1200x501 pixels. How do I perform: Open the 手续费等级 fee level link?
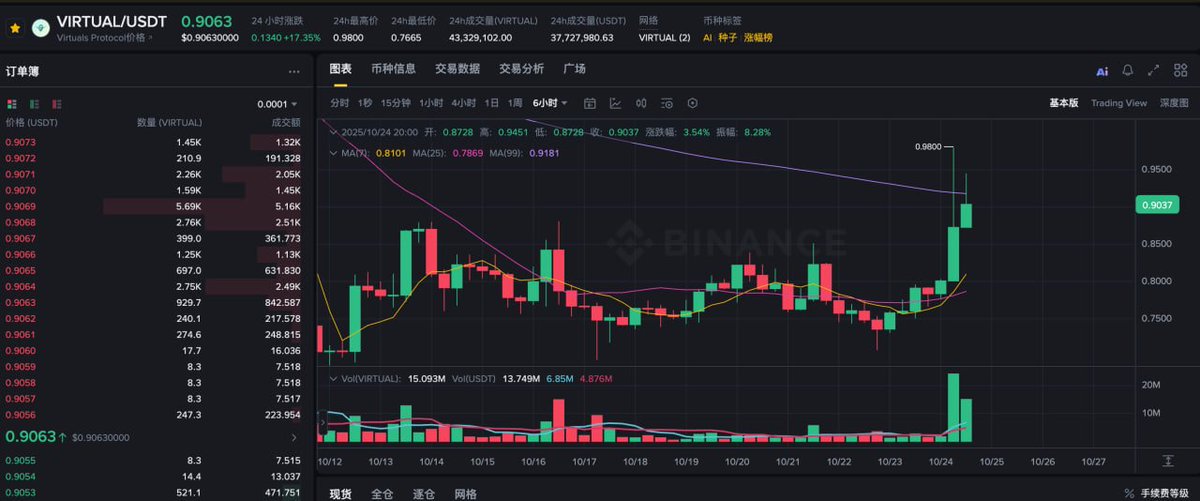pos(1166,493)
